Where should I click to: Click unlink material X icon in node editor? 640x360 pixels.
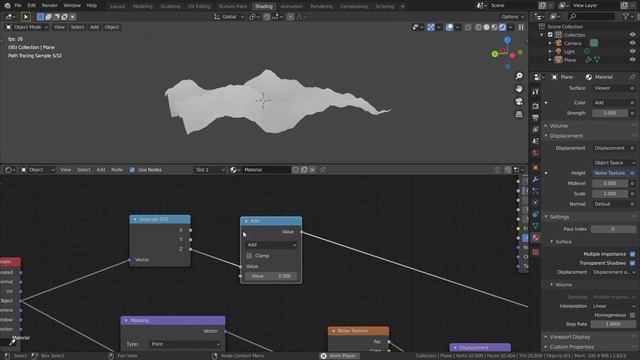(313, 170)
